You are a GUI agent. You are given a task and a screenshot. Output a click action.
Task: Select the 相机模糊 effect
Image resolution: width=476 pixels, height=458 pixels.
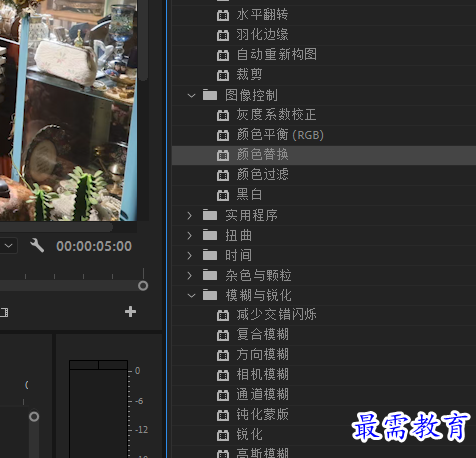262,375
